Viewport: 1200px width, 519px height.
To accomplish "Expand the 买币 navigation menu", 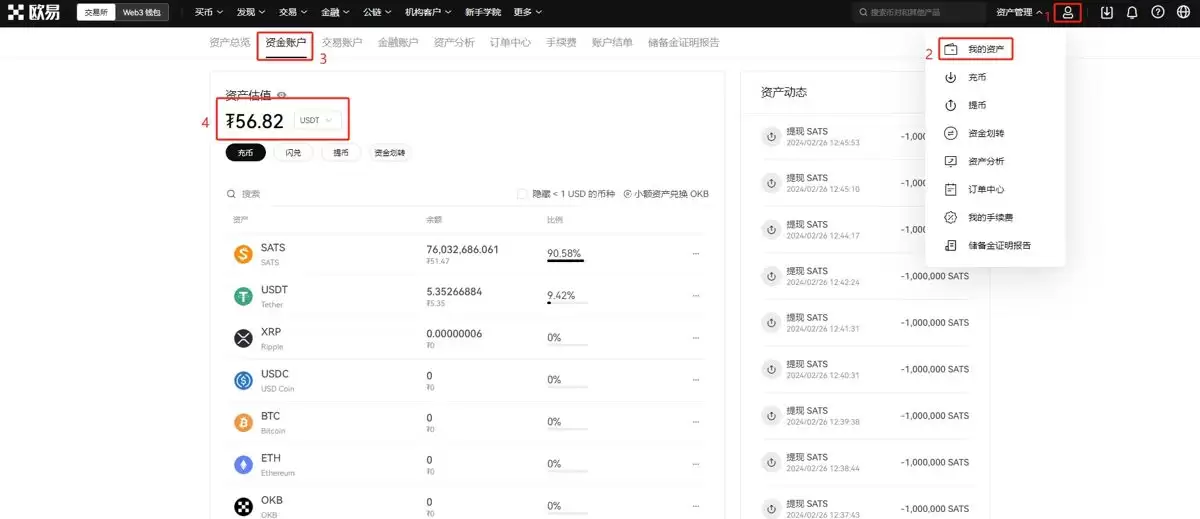I will click(x=207, y=13).
